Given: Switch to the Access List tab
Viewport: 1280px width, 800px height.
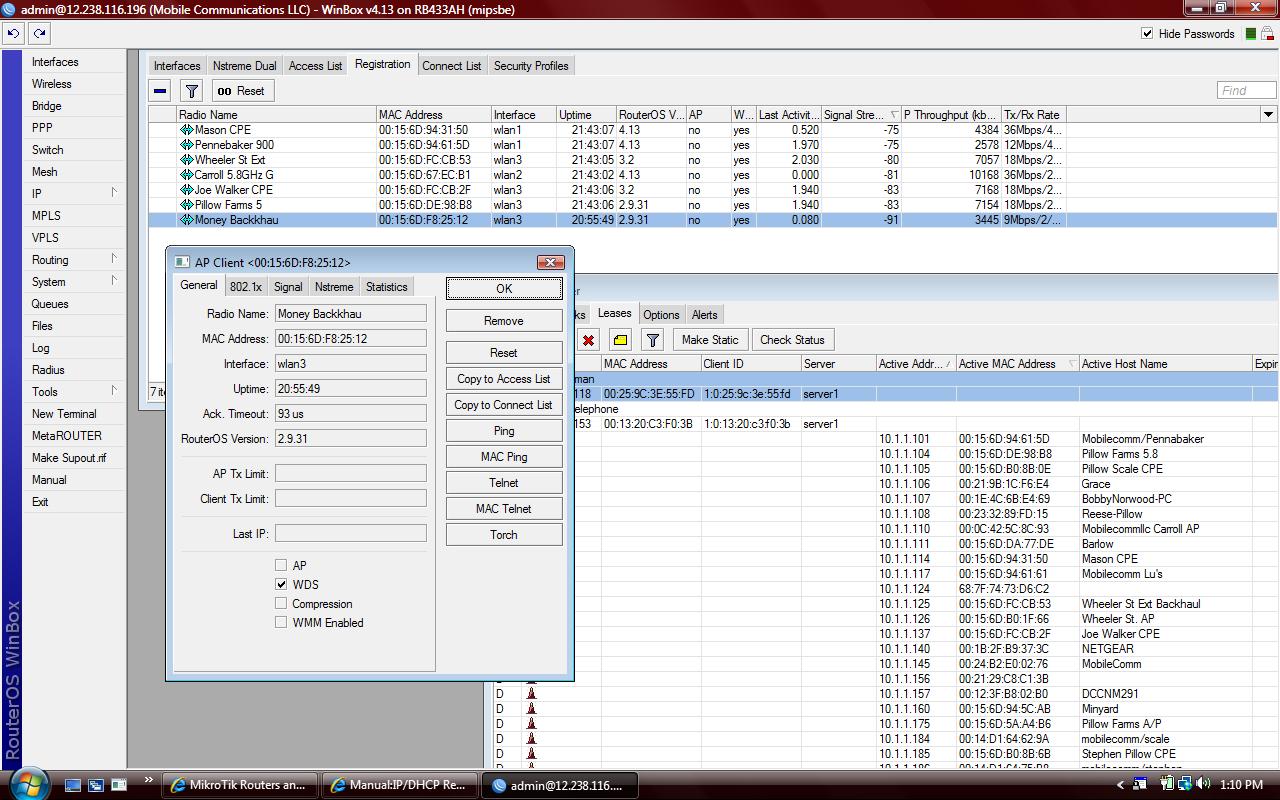Looking at the screenshot, I should [x=315, y=66].
